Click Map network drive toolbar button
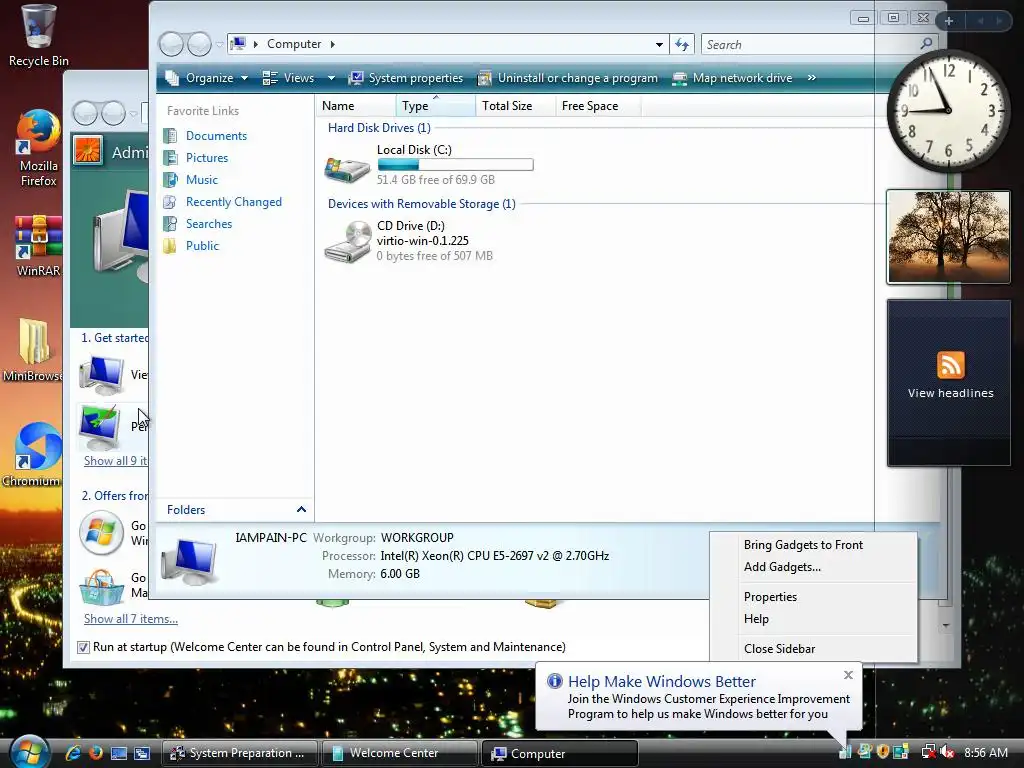 (x=732, y=78)
